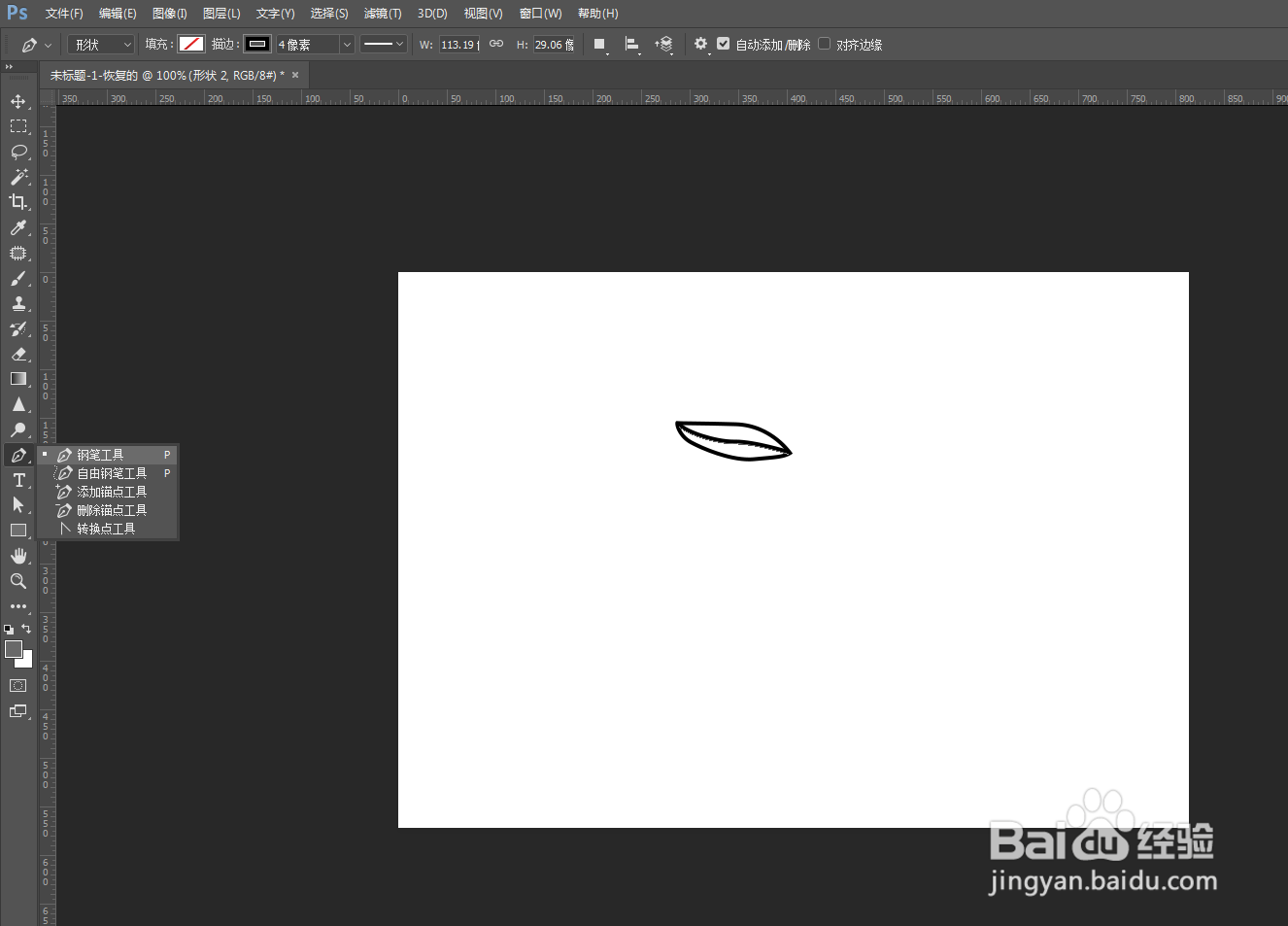This screenshot has width=1288, height=926.
Task: Open the stroke line type dropdown
Action: pyautogui.click(x=384, y=44)
